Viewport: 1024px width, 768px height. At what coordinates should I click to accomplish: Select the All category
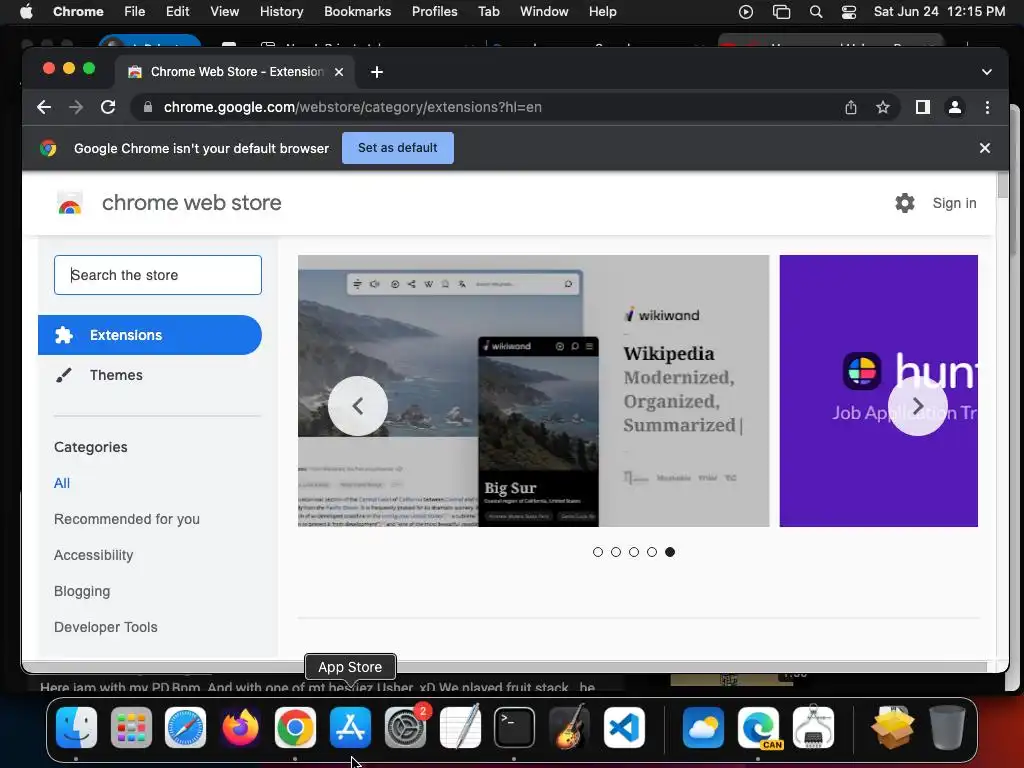click(x=62, y=483)
